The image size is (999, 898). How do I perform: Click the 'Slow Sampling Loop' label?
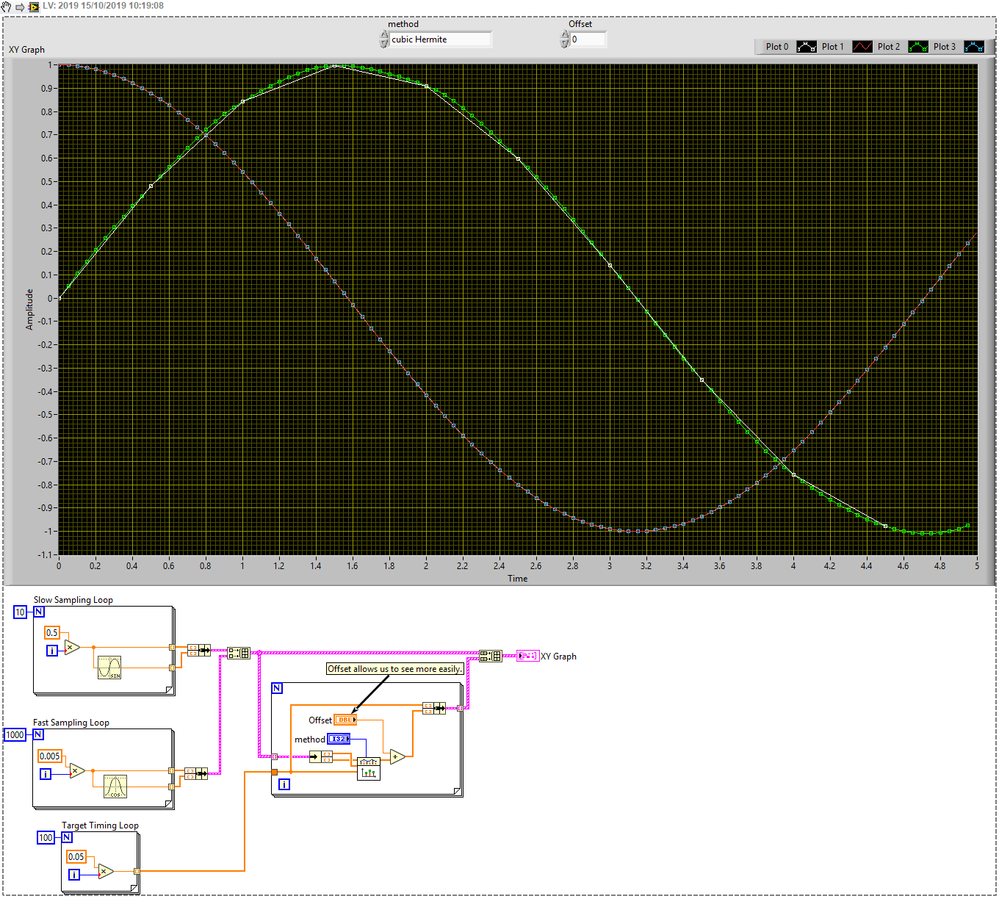(73, 600)
